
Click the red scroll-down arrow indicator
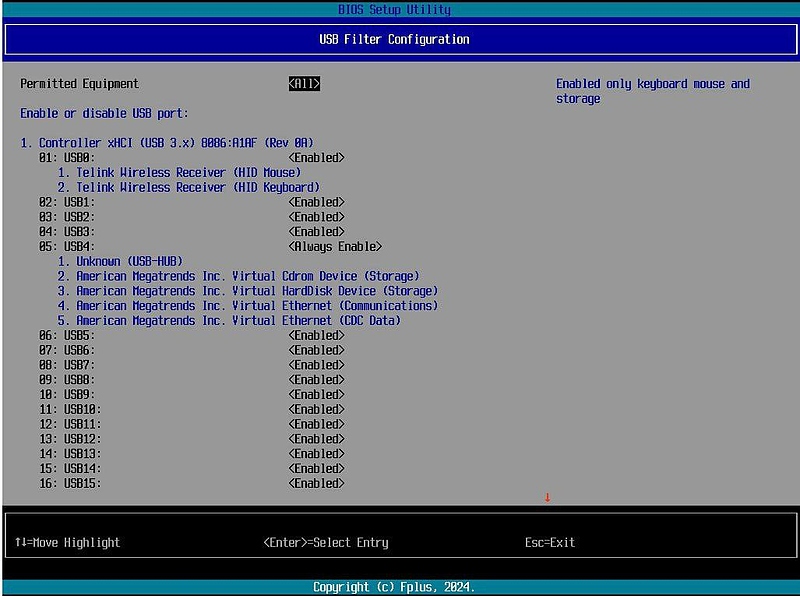tap(547, 498)
